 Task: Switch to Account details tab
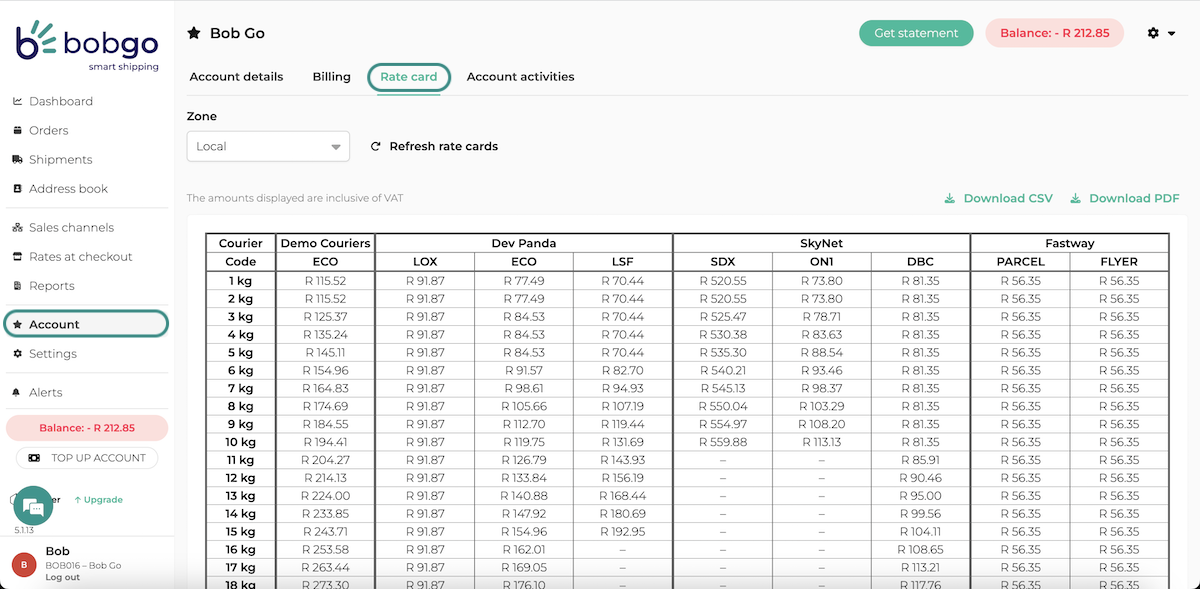pos(236,77)
